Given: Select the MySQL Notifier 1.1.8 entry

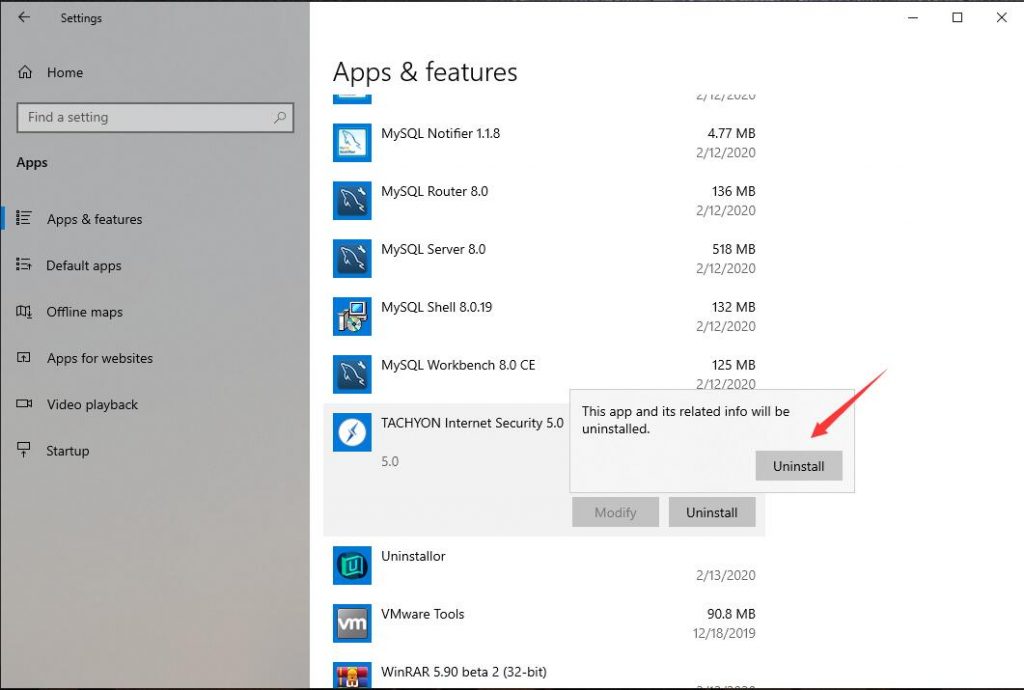Looking at the screenshot, I should [441, 133].
